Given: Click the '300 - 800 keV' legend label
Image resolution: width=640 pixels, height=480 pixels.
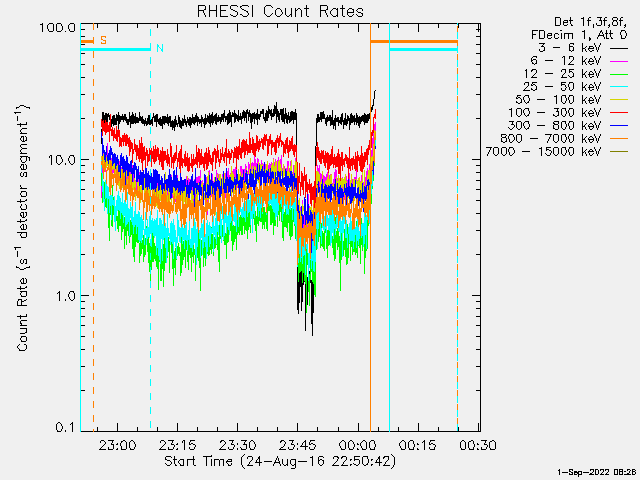Looking at the screenshot, I should pos(555,126).
